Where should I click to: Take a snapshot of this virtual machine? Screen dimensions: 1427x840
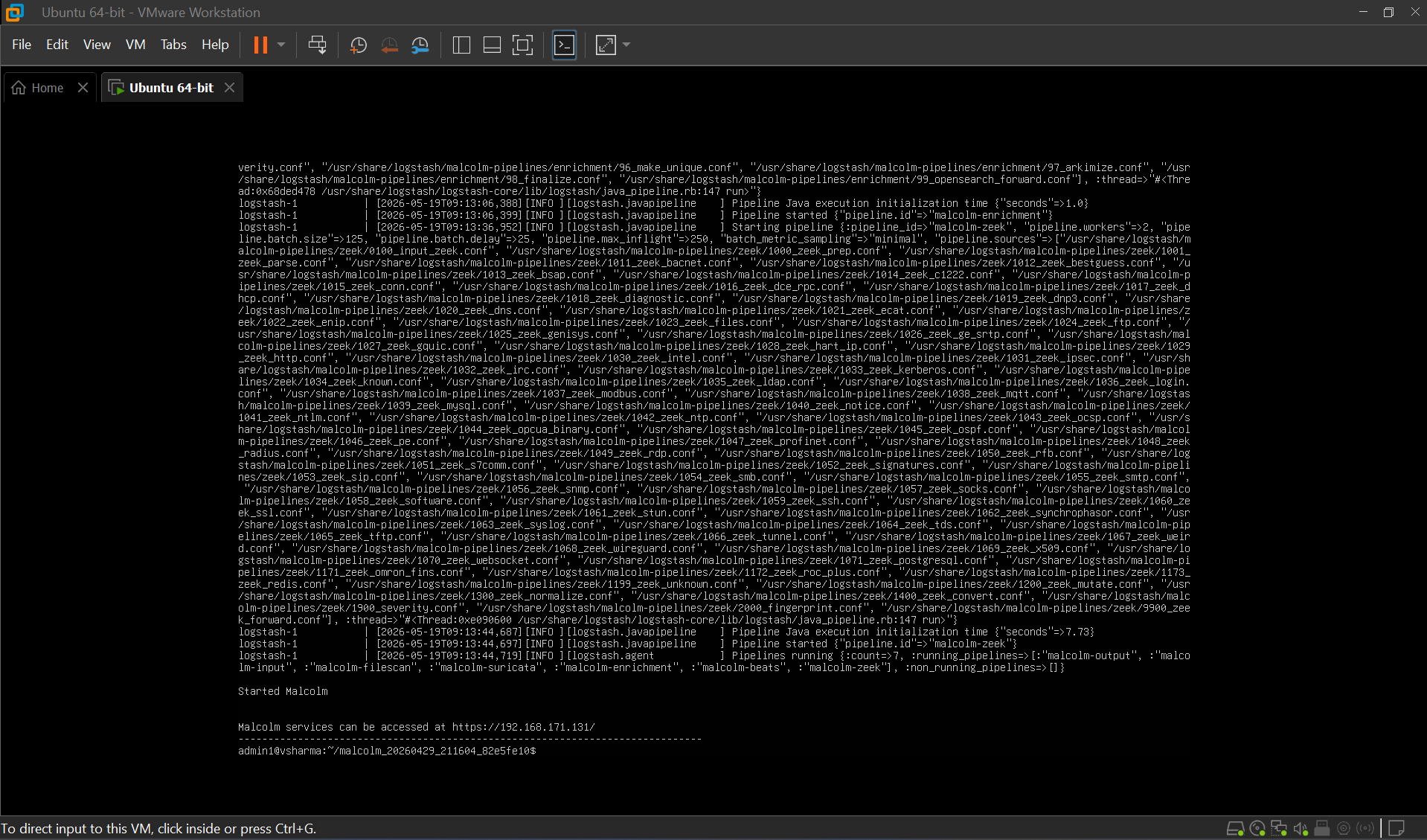(359, 45)
